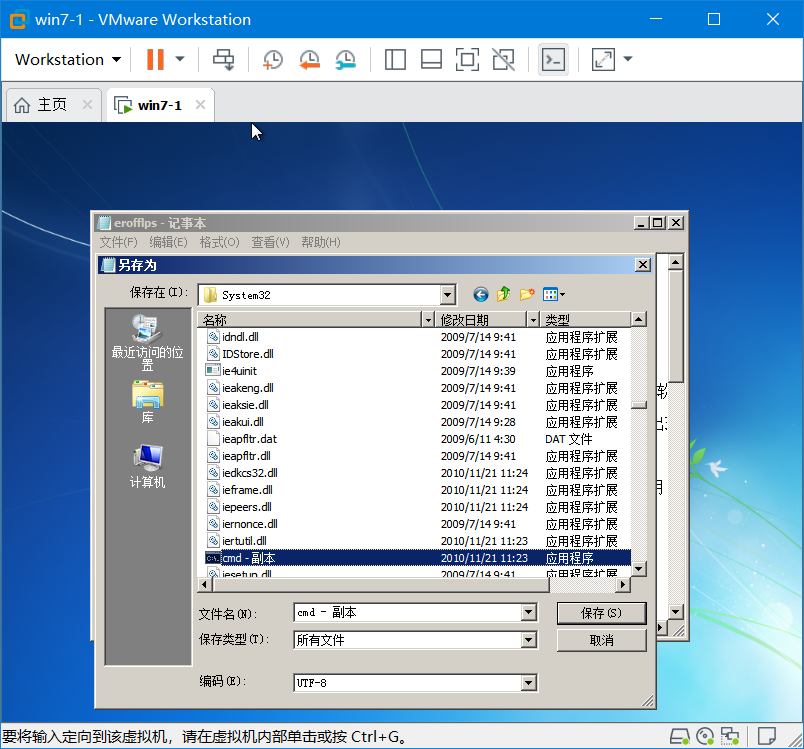Open 最近访问的位置 in places bar
Image resolution: width=804 pixels, height=749 pixels.
tap(147, 342)
